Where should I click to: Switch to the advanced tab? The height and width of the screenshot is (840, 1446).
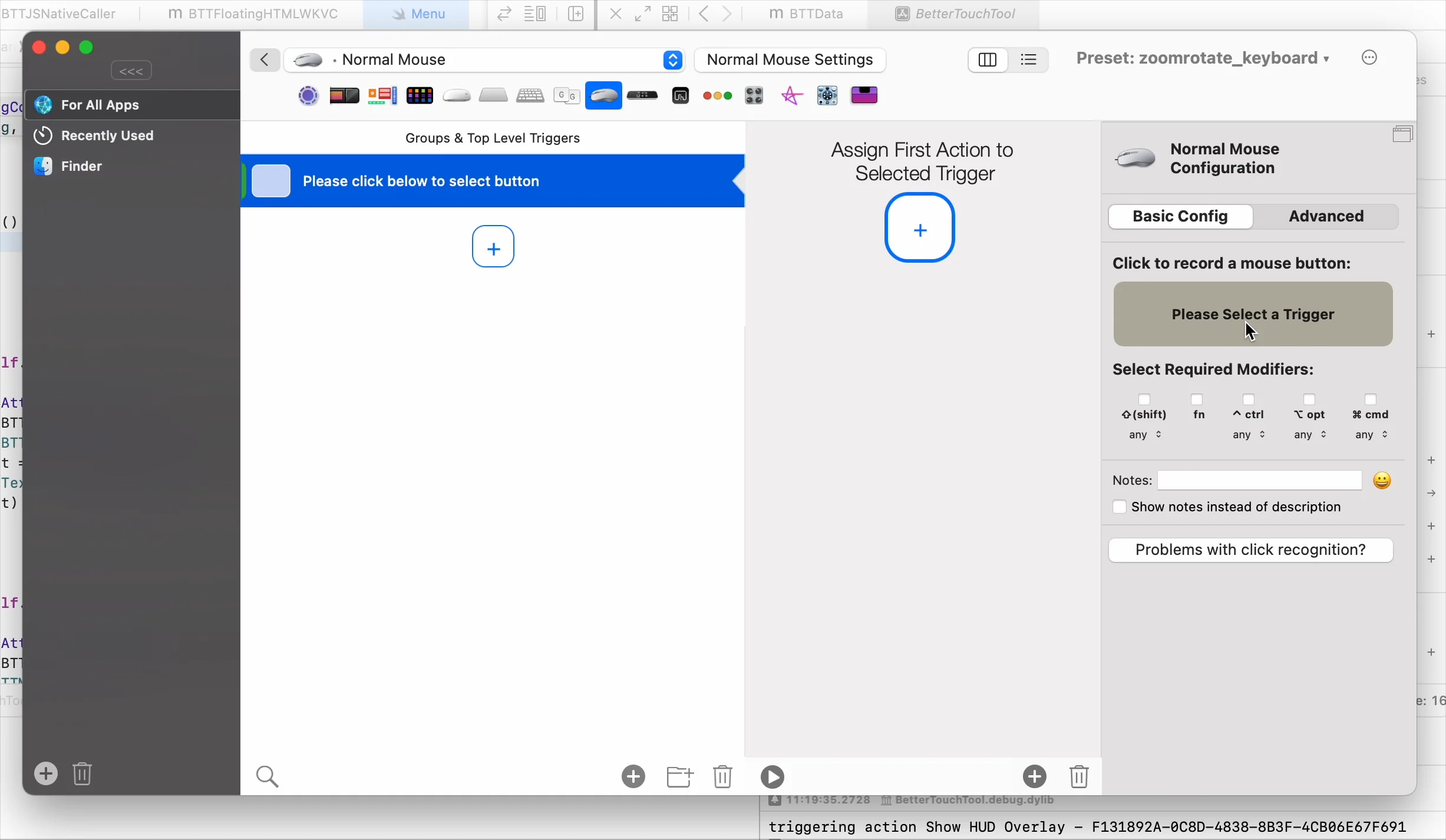[1327, 217]
